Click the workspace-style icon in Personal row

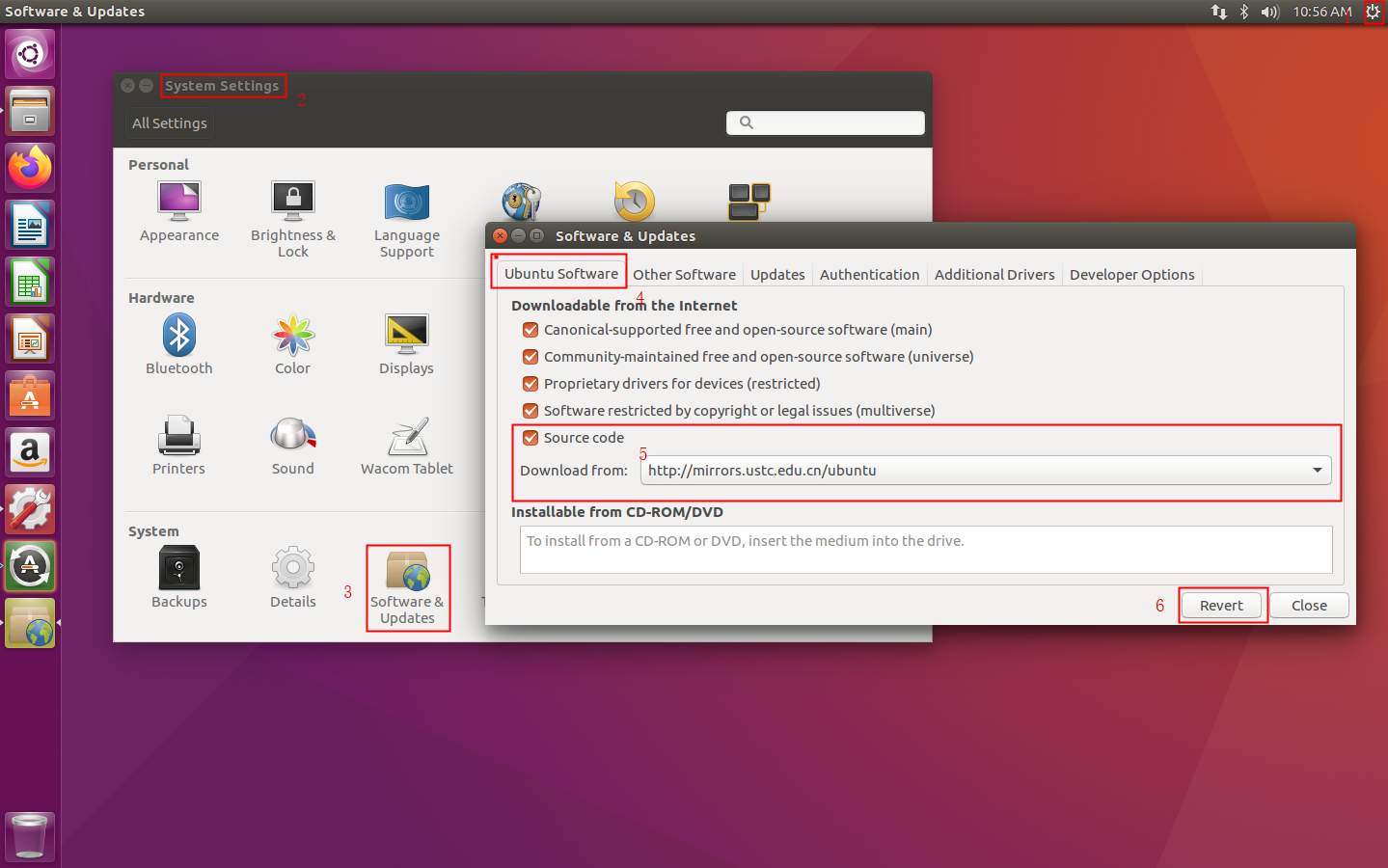coord(748,202)
